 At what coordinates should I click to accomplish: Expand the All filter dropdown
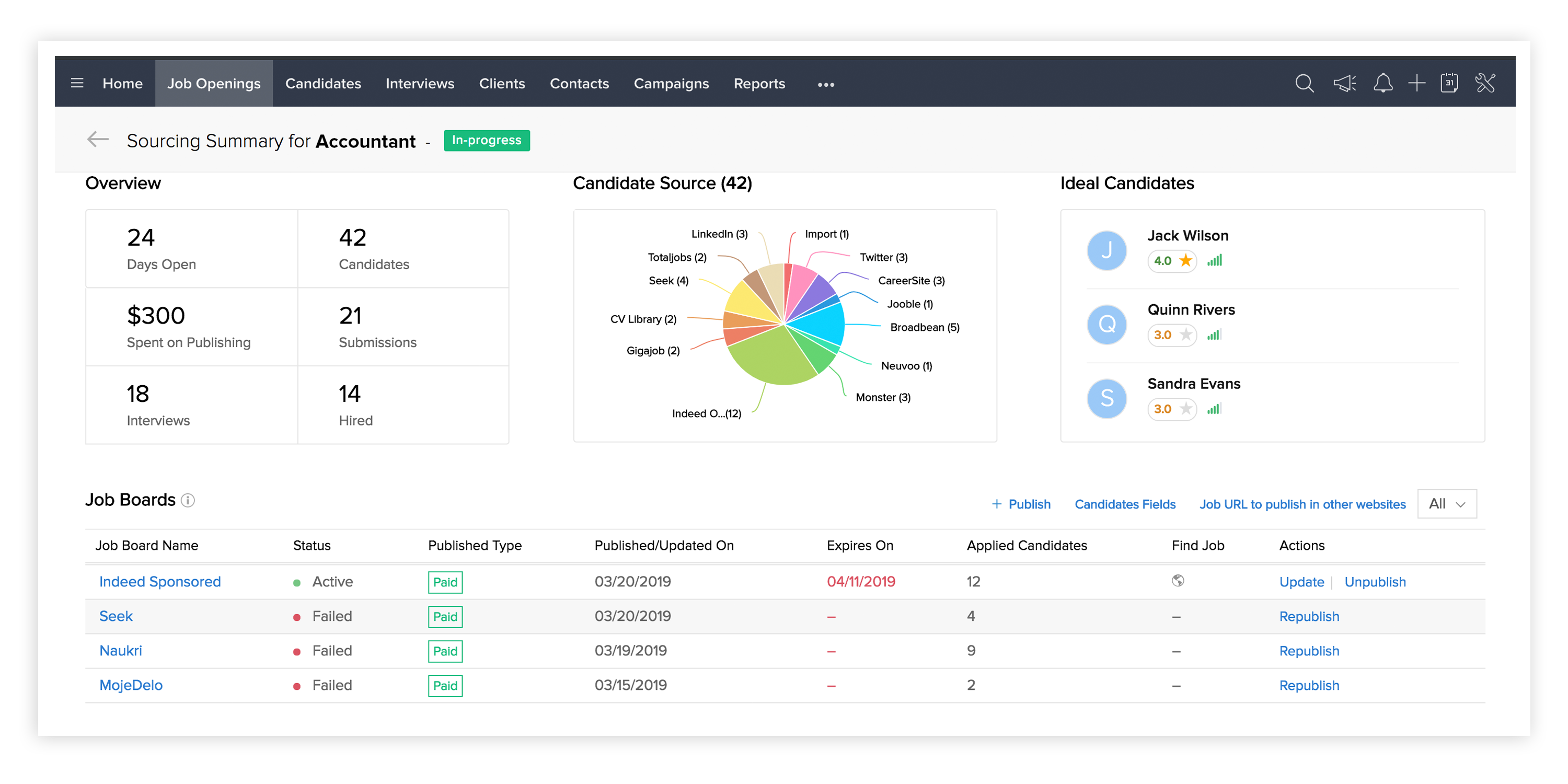click(x=1447, y=504)
